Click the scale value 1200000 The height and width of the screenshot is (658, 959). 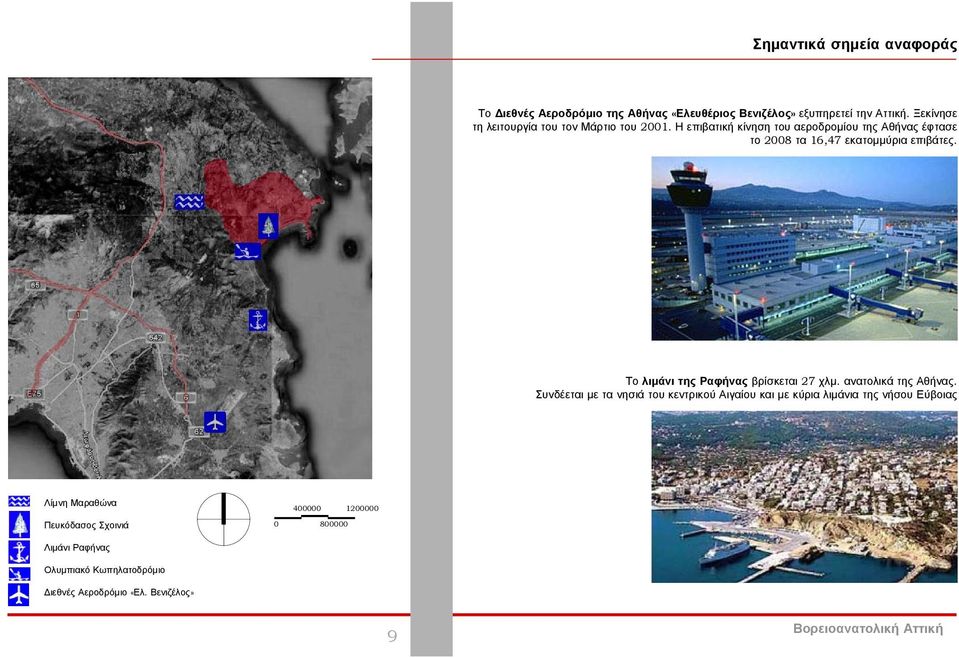pos(362,508)
